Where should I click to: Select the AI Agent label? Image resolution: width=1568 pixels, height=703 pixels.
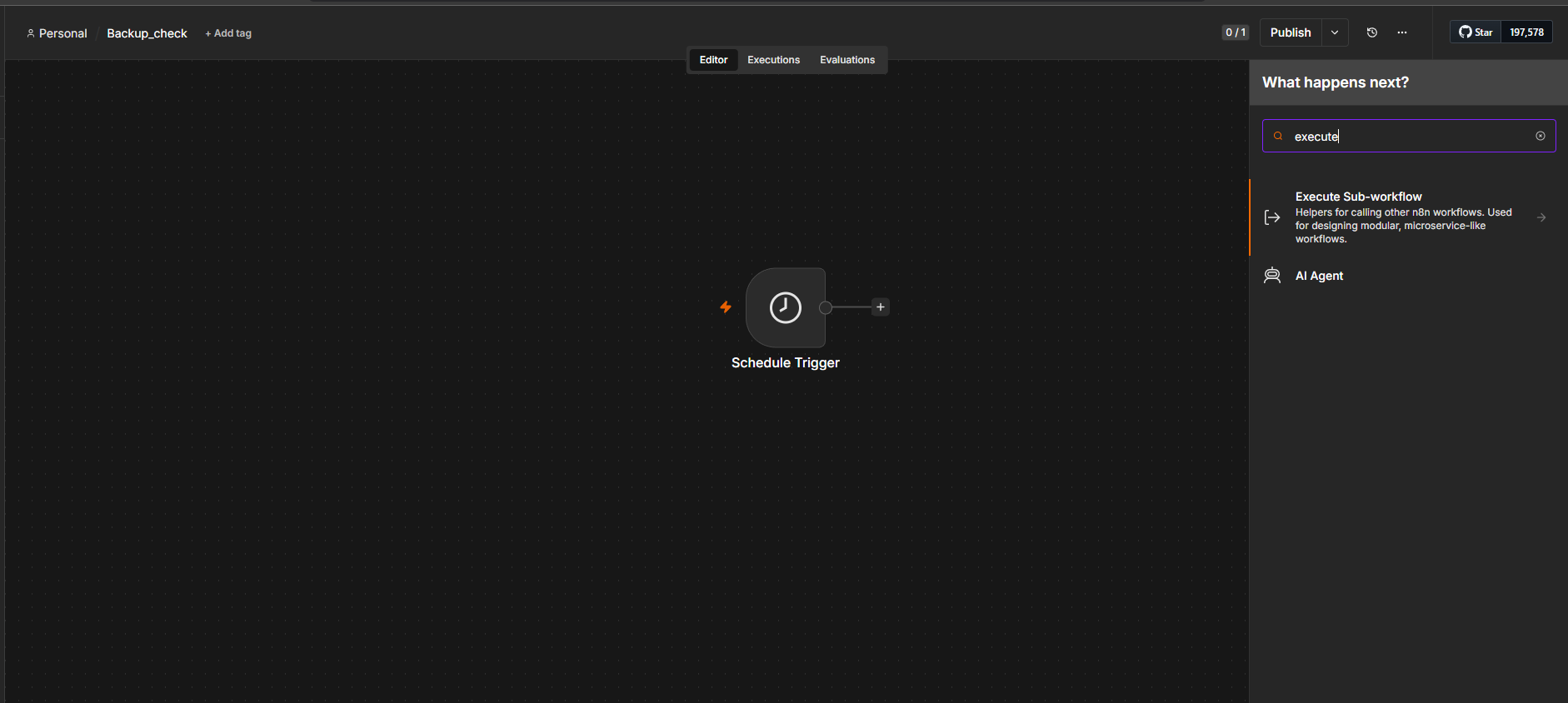pos(1319,276)
